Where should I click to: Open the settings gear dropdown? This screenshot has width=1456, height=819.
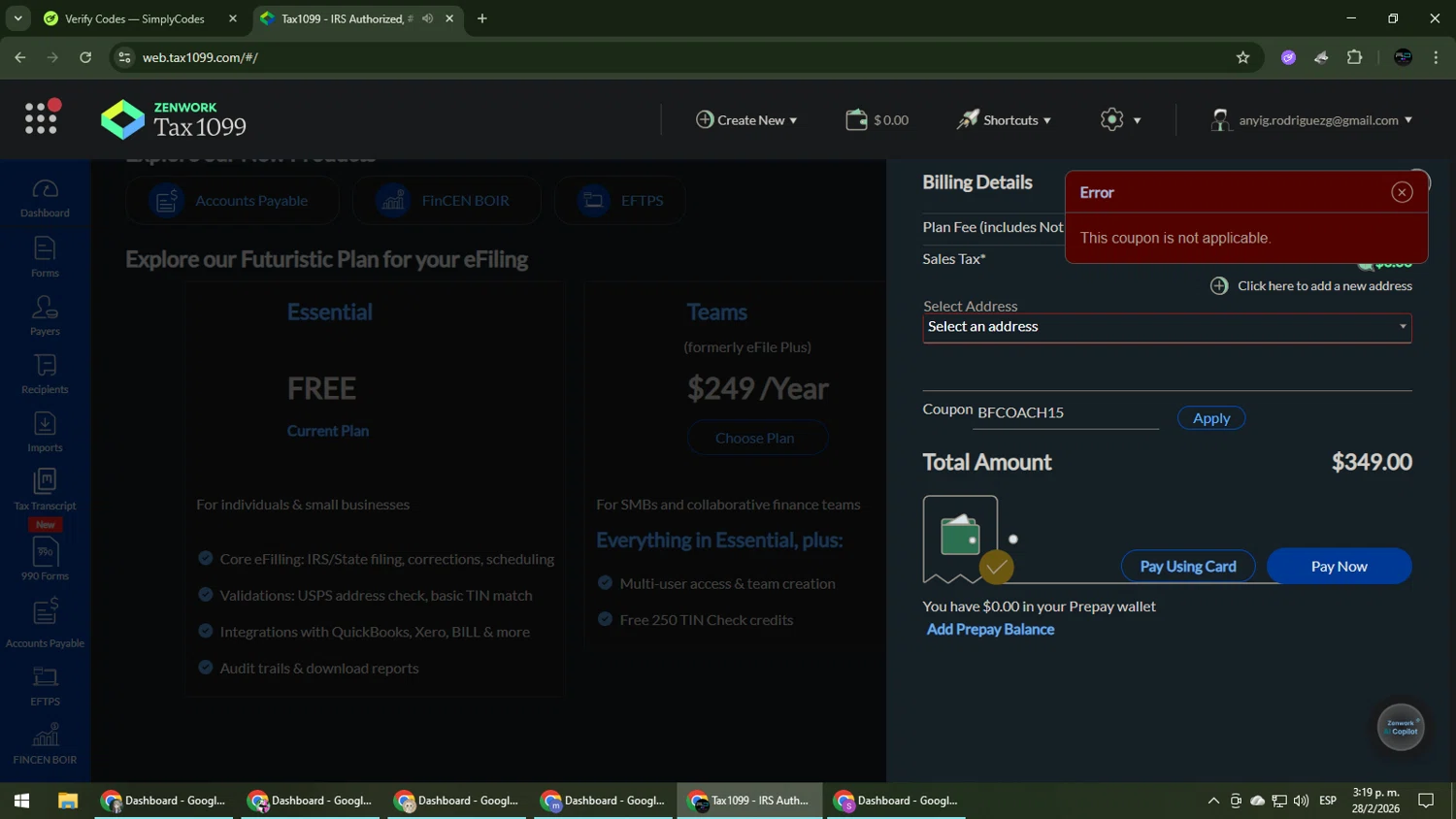pyautogui.click(x=1120, y=120)
